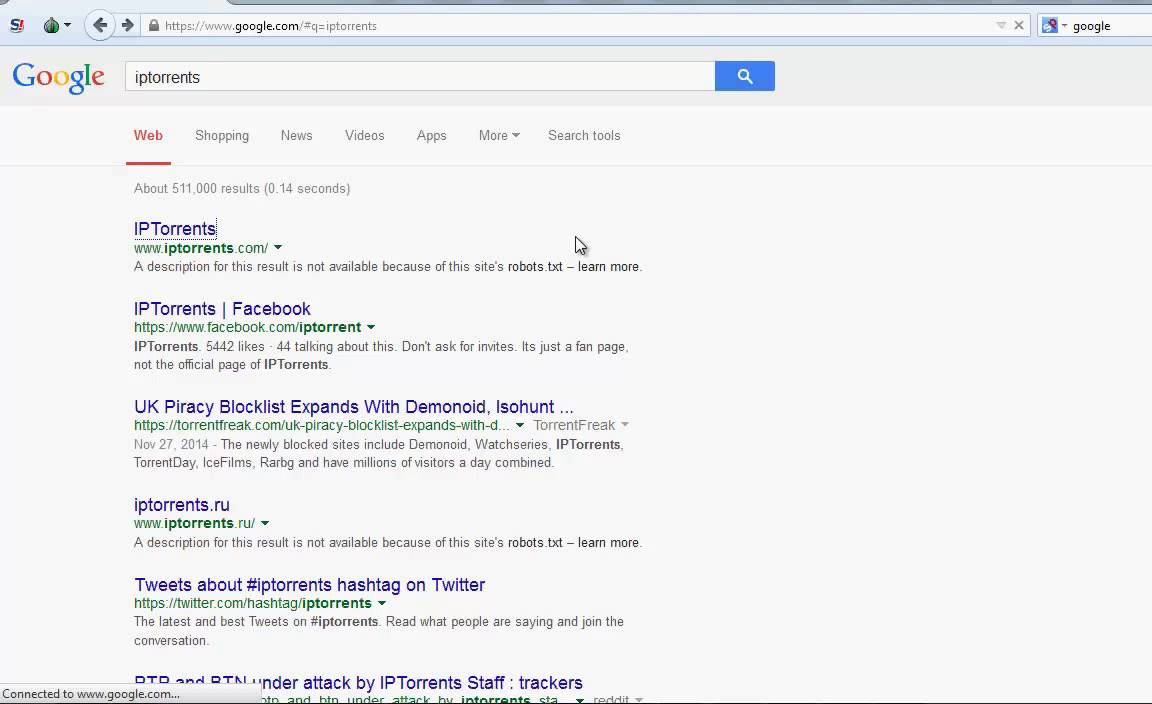The image size is (1152, 704).
Task: Expand arrow next to facebook.com/iptorrent URL
Action: (x=371, y=327)
